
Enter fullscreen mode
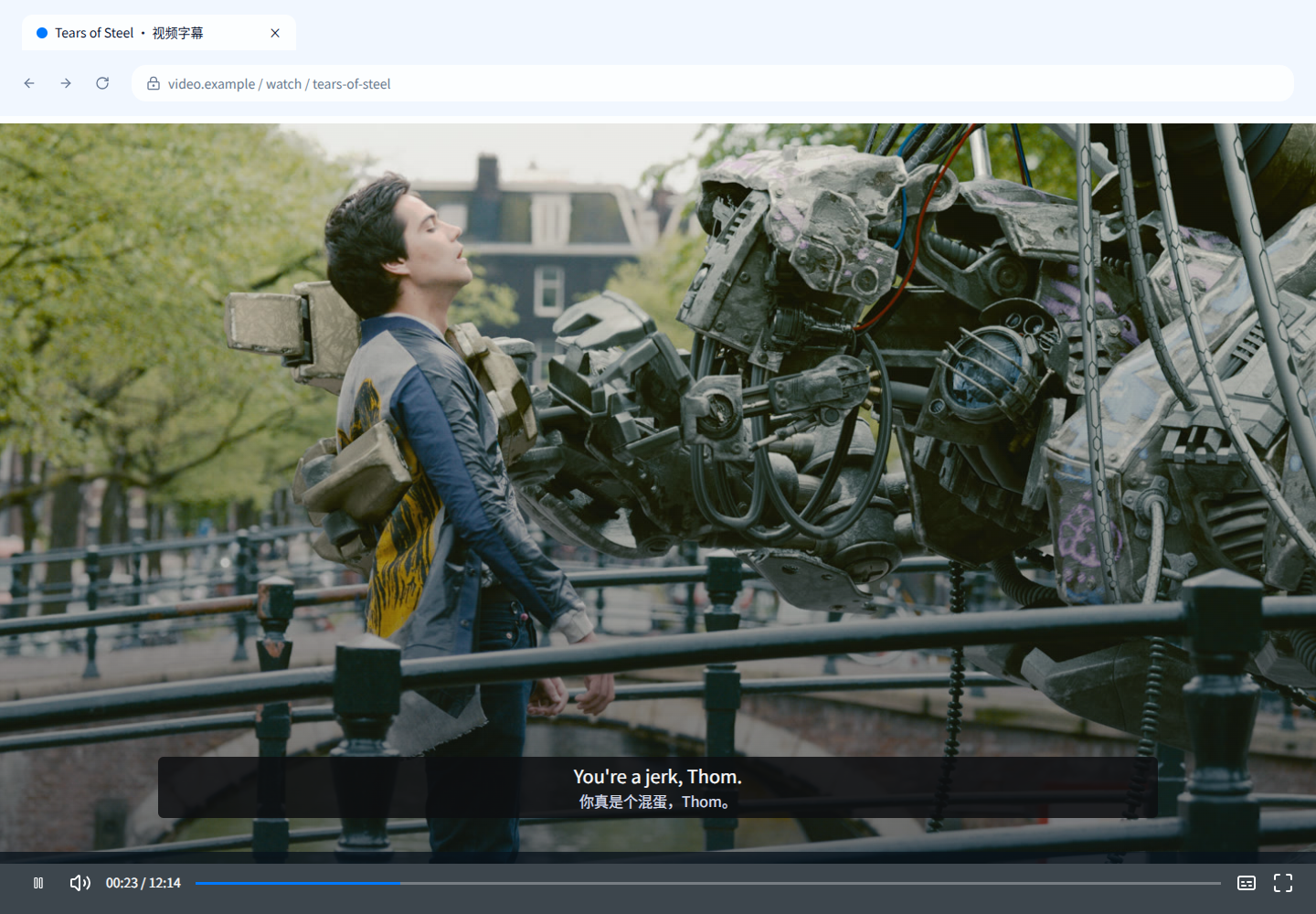click(x=1283, y=883)
